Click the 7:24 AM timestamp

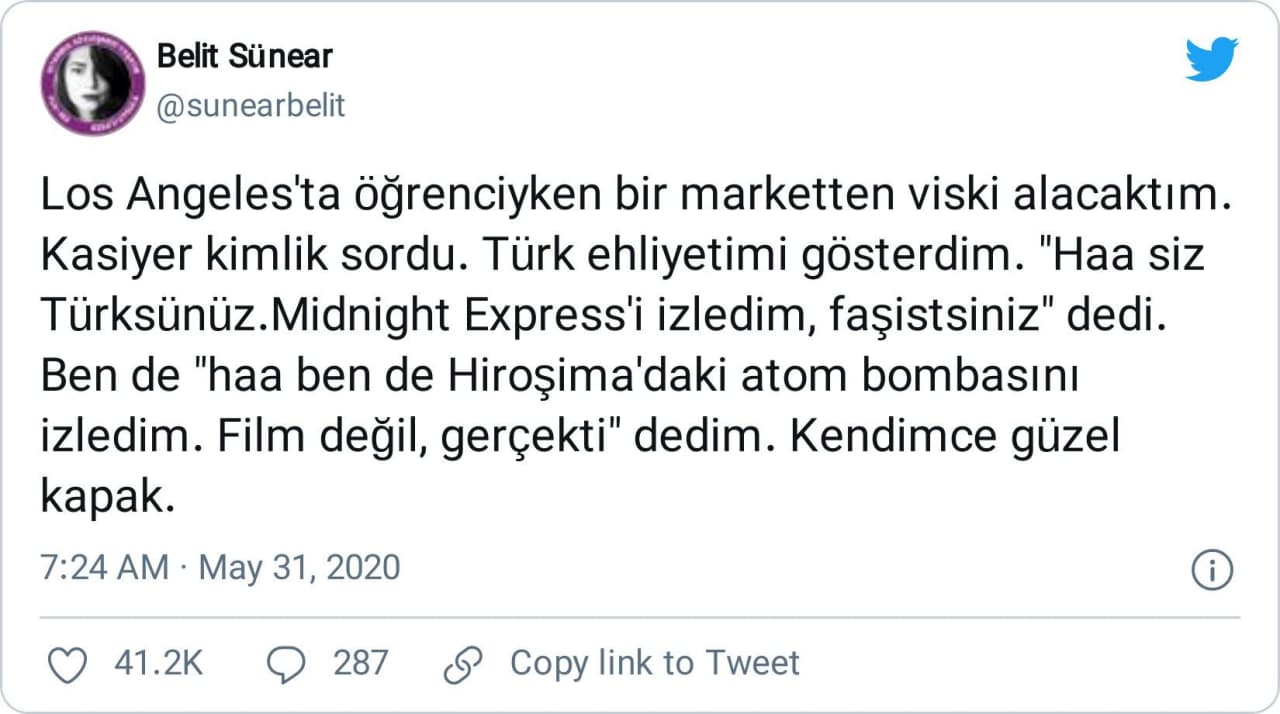coord(104,568)
